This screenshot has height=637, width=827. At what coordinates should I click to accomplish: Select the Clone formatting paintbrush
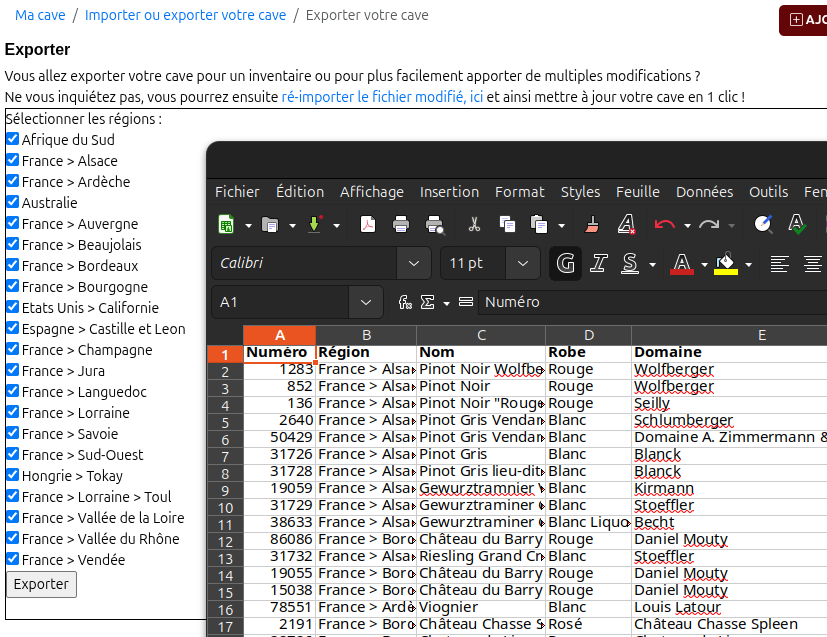592,225
